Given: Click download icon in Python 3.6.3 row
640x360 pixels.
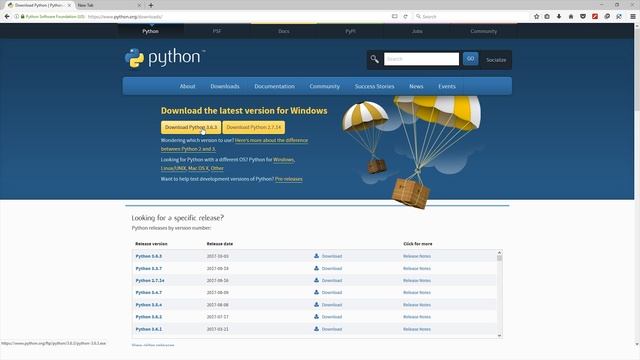Looking at the screenshot, I should point(316,256).
